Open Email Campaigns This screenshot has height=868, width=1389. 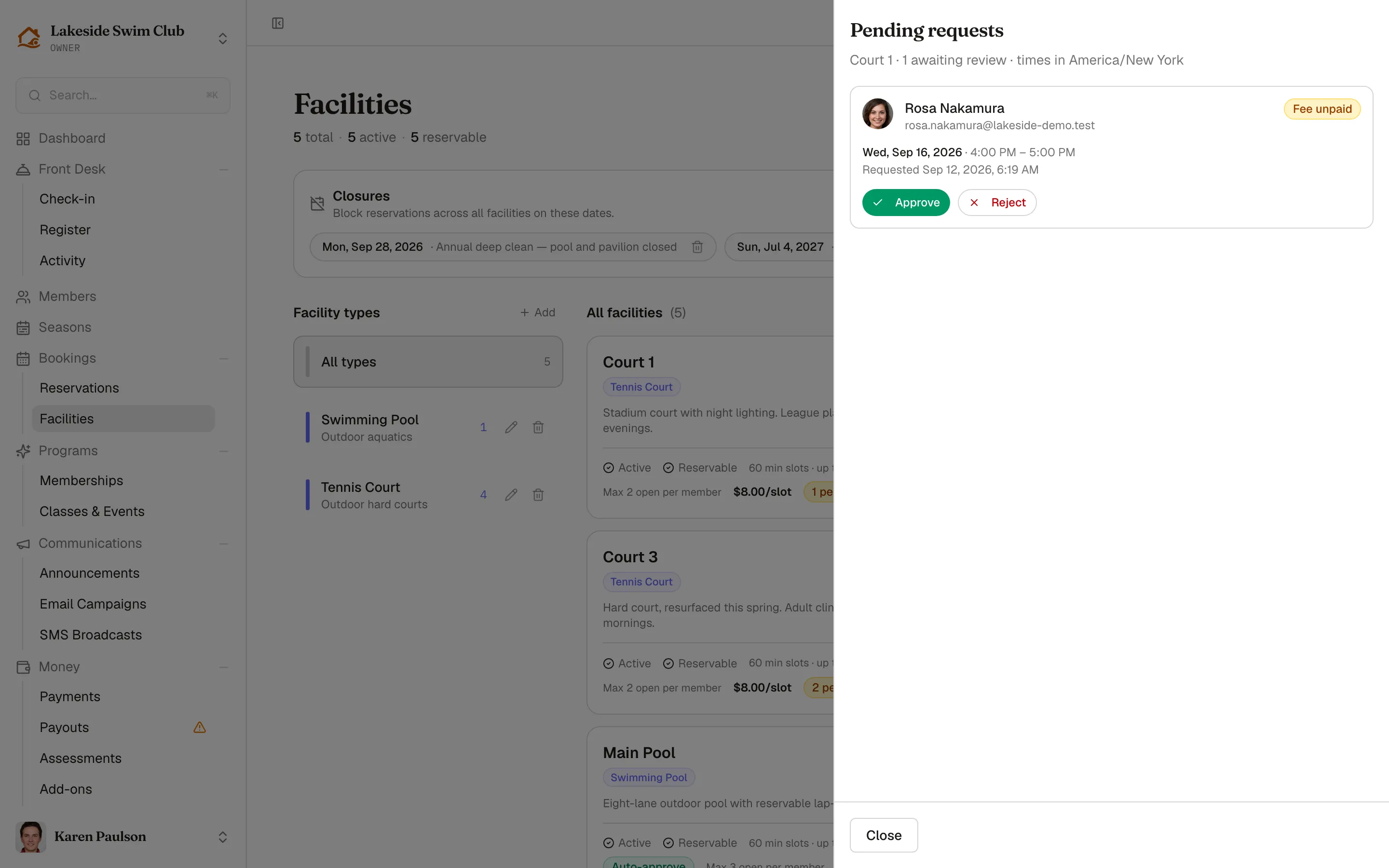coord(93,604)
